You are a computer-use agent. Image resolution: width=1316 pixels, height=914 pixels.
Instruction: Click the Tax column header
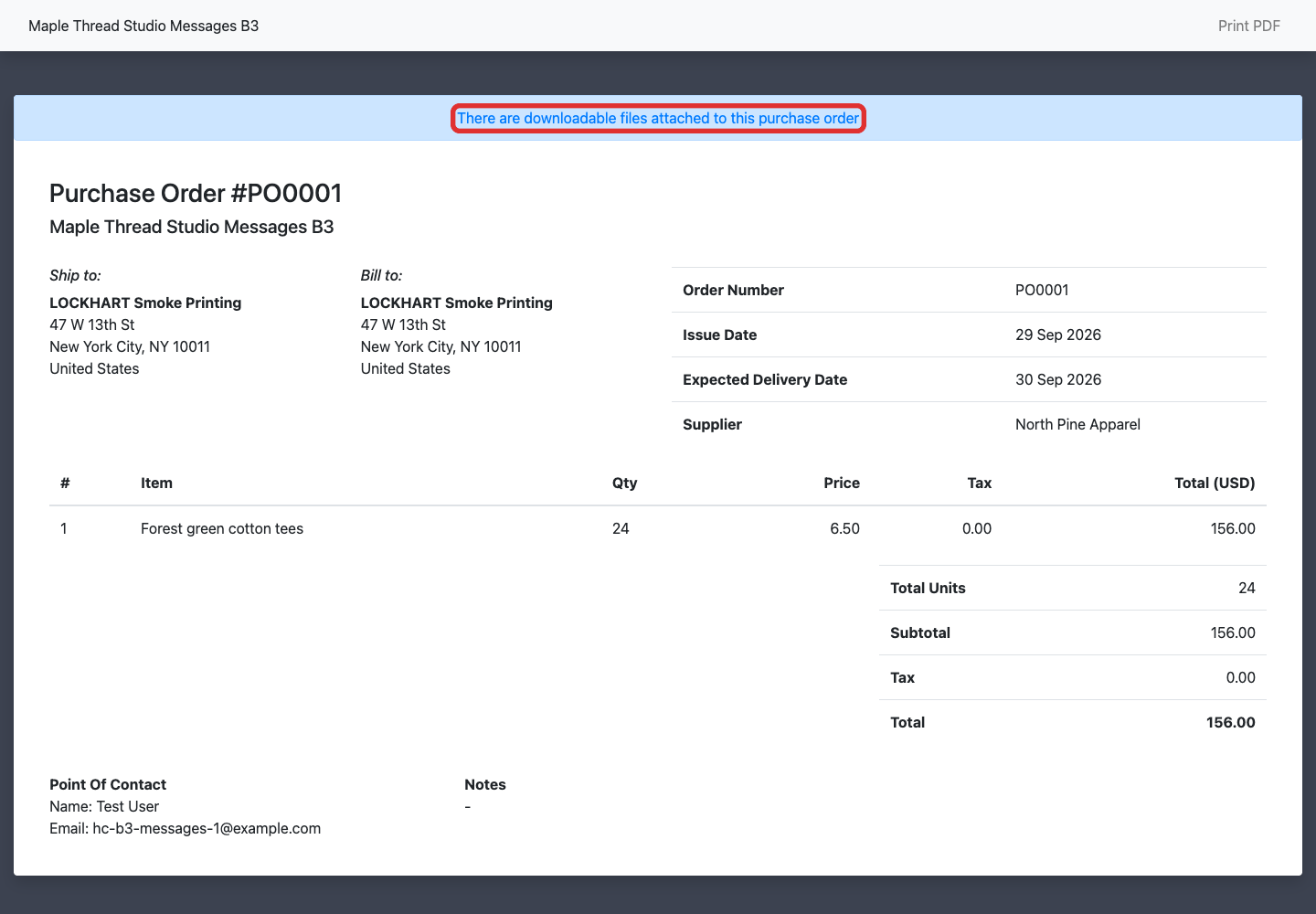(979, 483)
